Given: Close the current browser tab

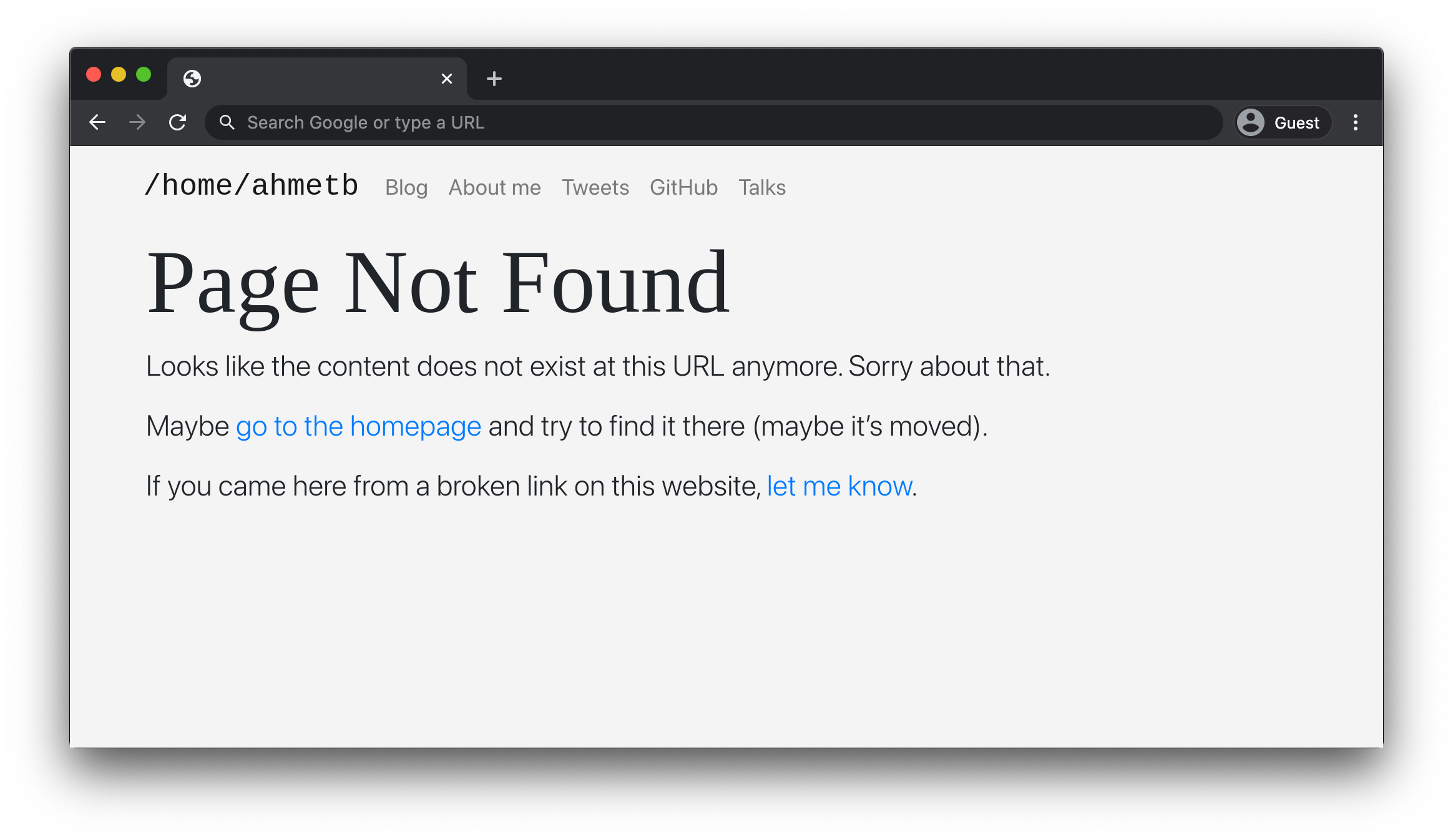Looking at the screenshot, I should [x=446, y=79].
